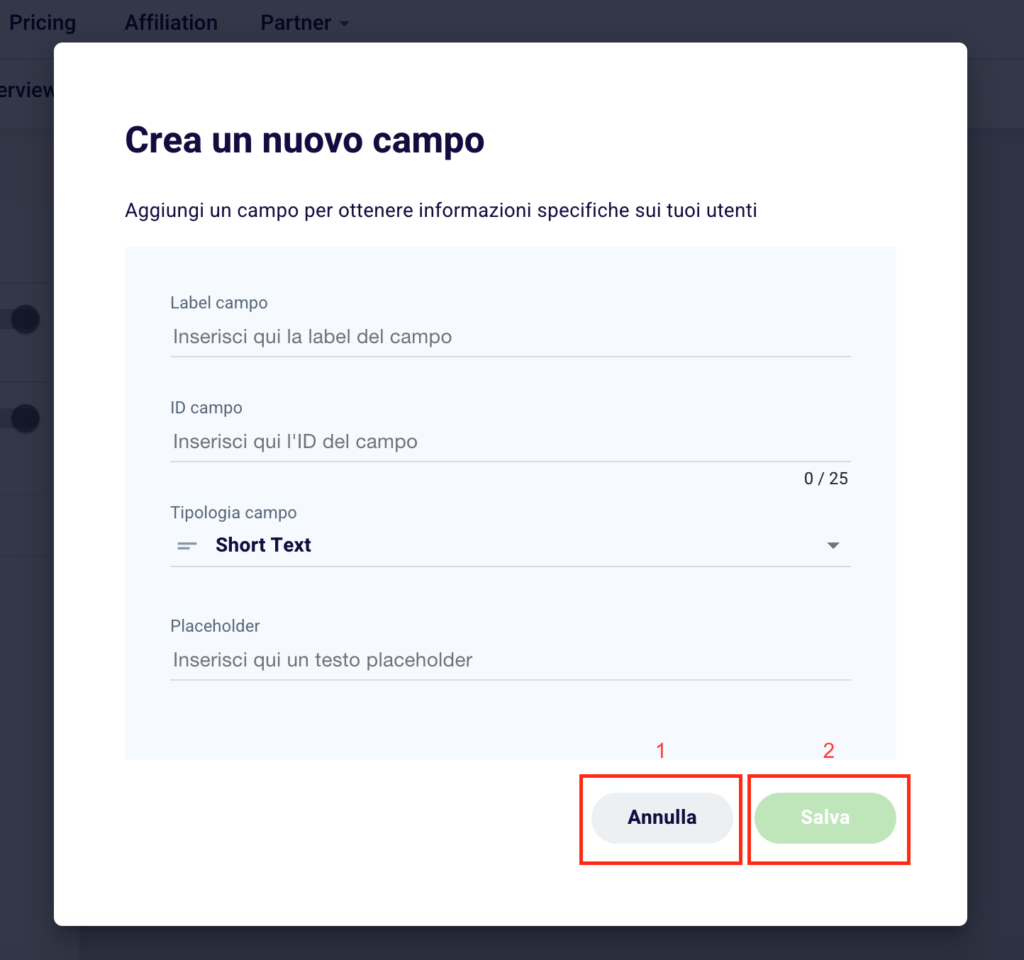Go to the Affiliation menu item
This screenshot has height=960, width=1024.
coord(171,23)
